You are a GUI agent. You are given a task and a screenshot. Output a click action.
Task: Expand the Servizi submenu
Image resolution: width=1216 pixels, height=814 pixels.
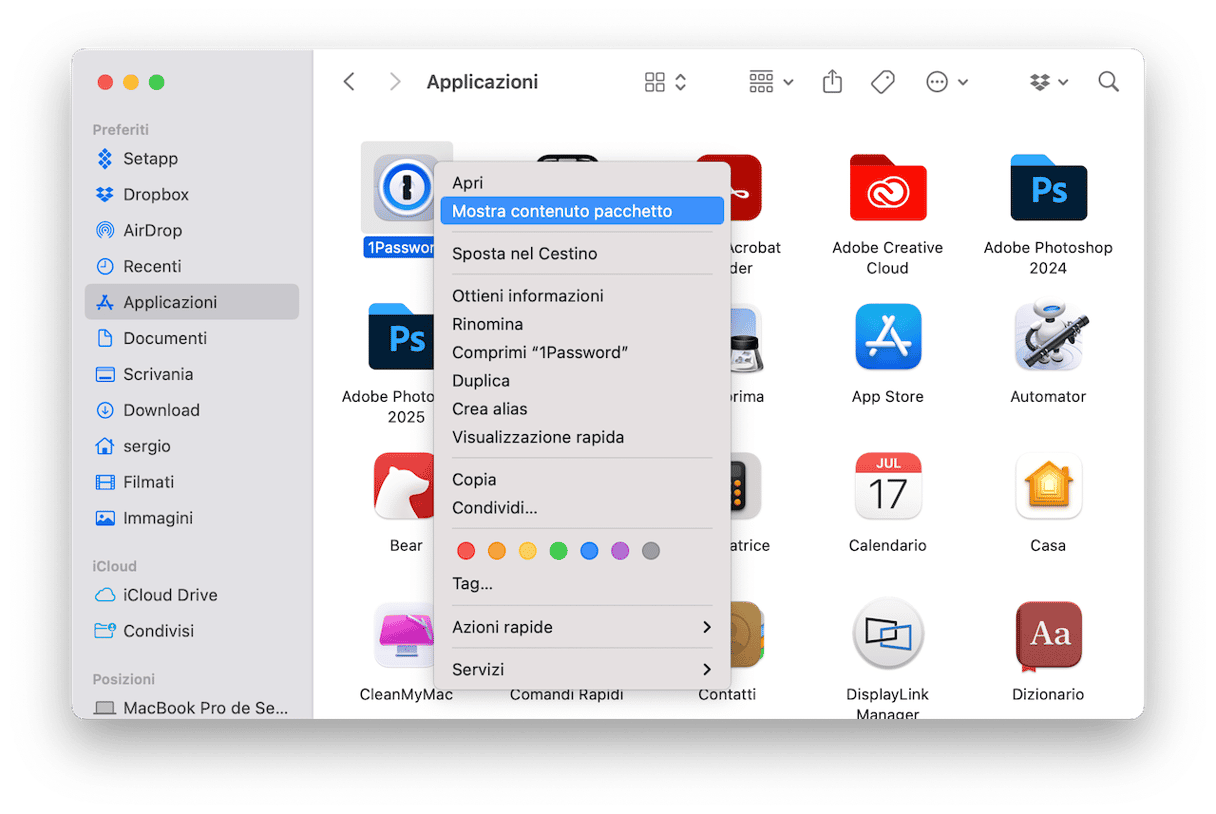tap(581, 669)
